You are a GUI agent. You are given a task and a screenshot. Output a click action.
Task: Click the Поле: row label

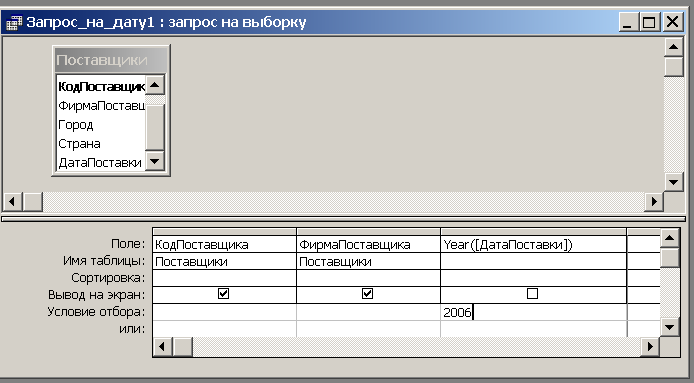click(x=128, y=244)
